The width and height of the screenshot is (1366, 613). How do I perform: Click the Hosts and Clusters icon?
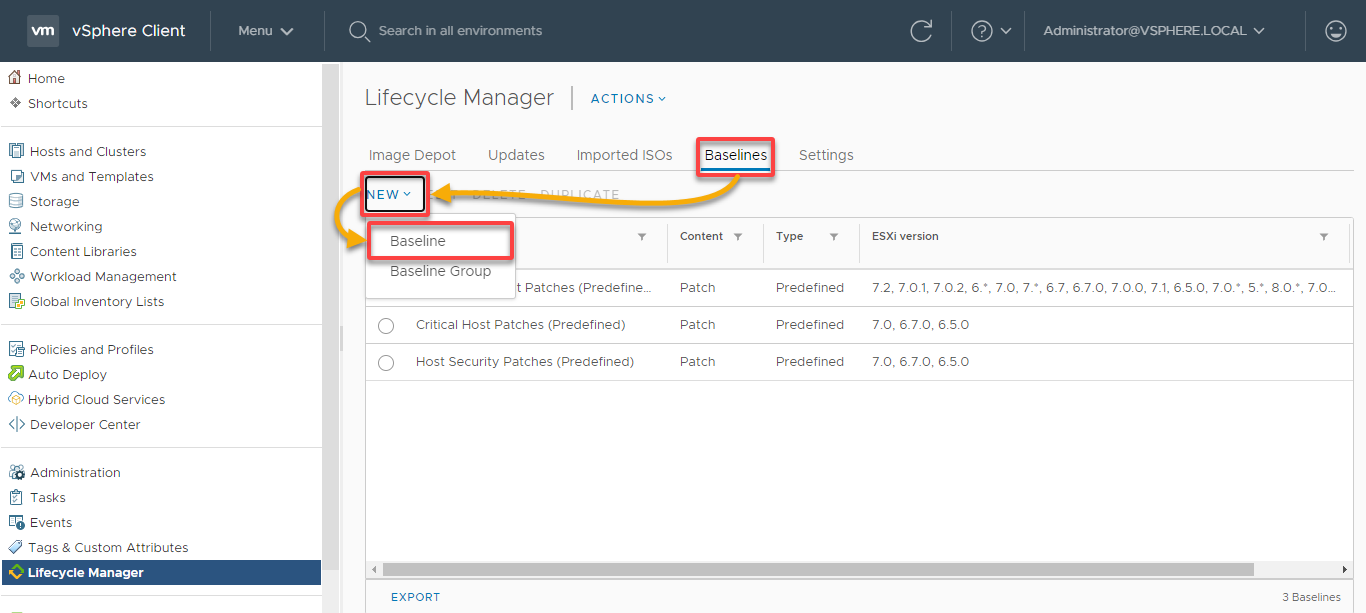tap(16, 151)
